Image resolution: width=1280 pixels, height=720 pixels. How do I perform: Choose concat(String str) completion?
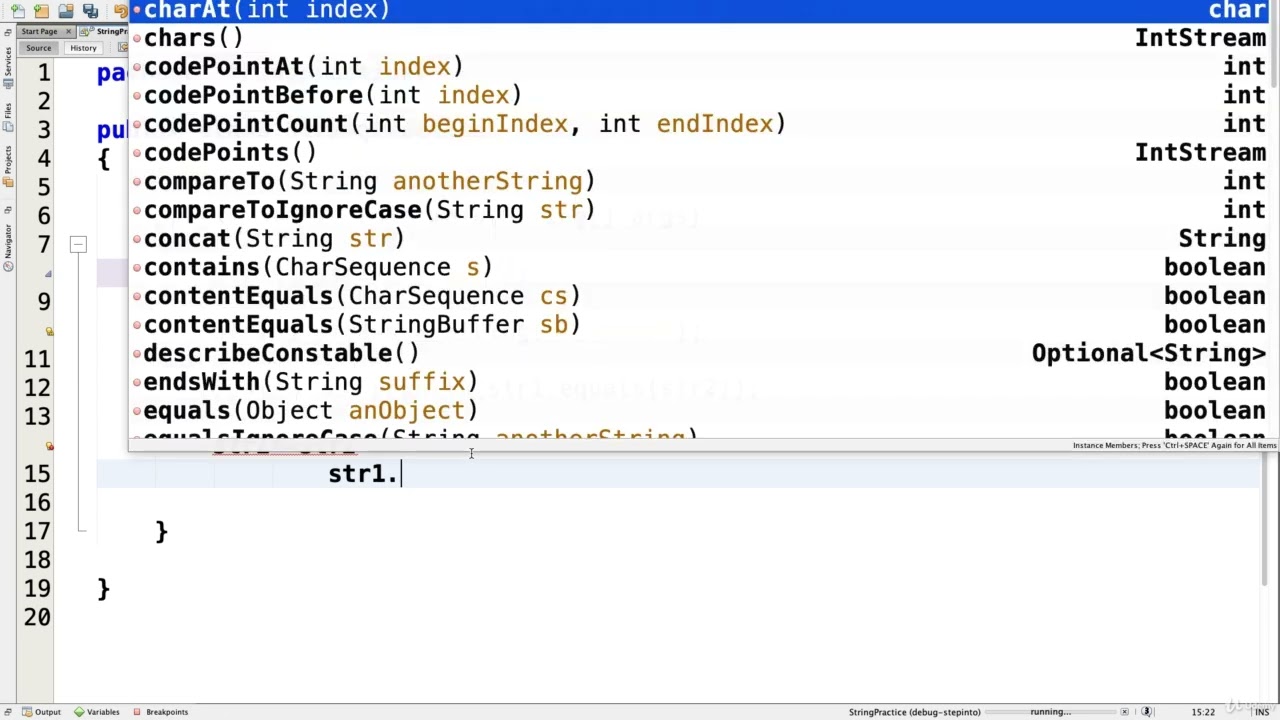(x=700, y=239)
